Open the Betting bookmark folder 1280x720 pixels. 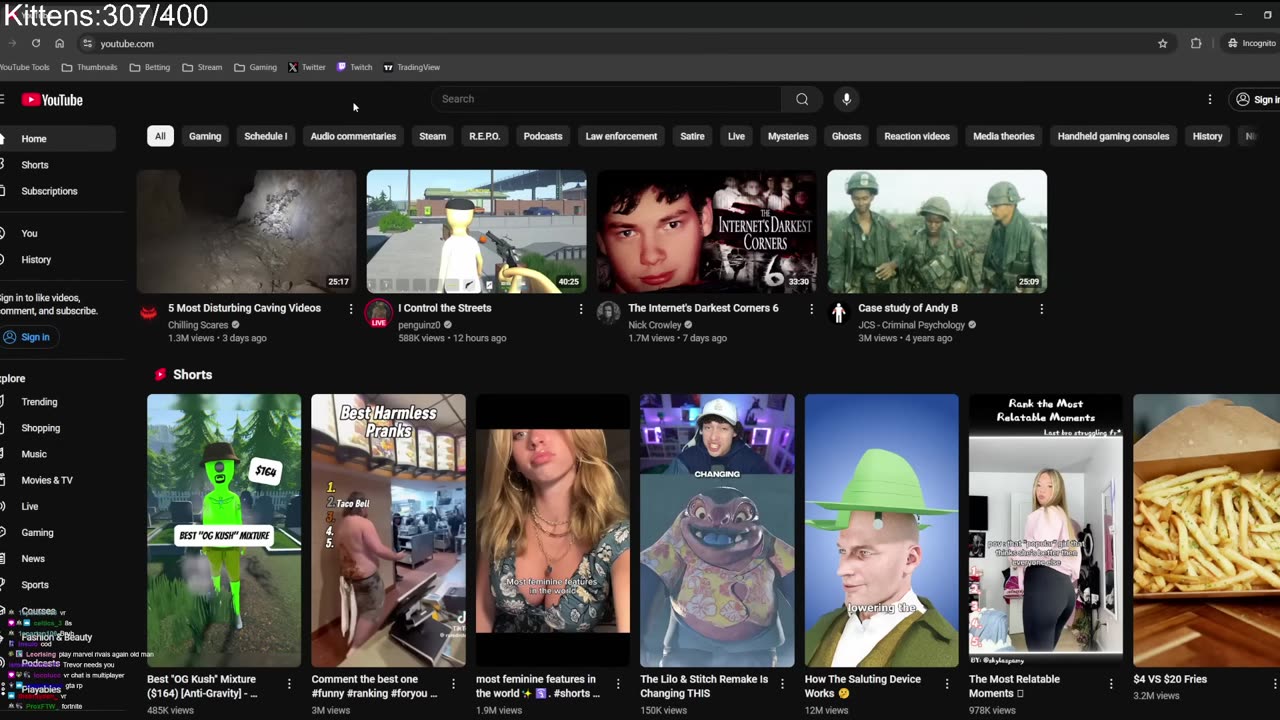[x=149, y=67]
